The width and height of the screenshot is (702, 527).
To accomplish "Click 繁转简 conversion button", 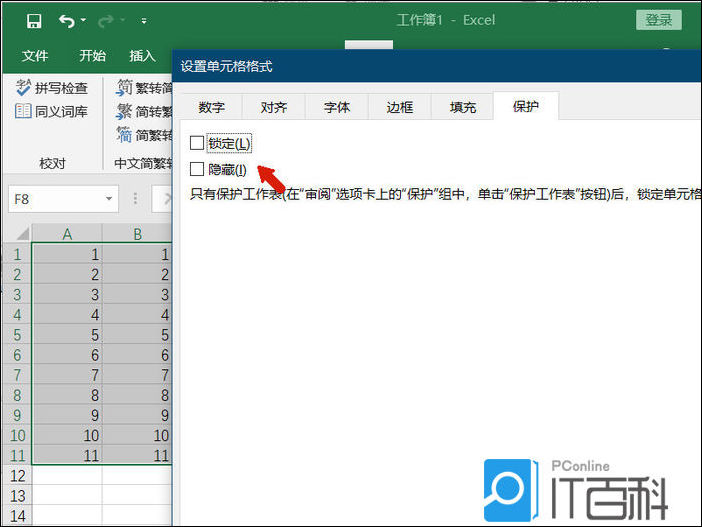I will tap(144, 87).
